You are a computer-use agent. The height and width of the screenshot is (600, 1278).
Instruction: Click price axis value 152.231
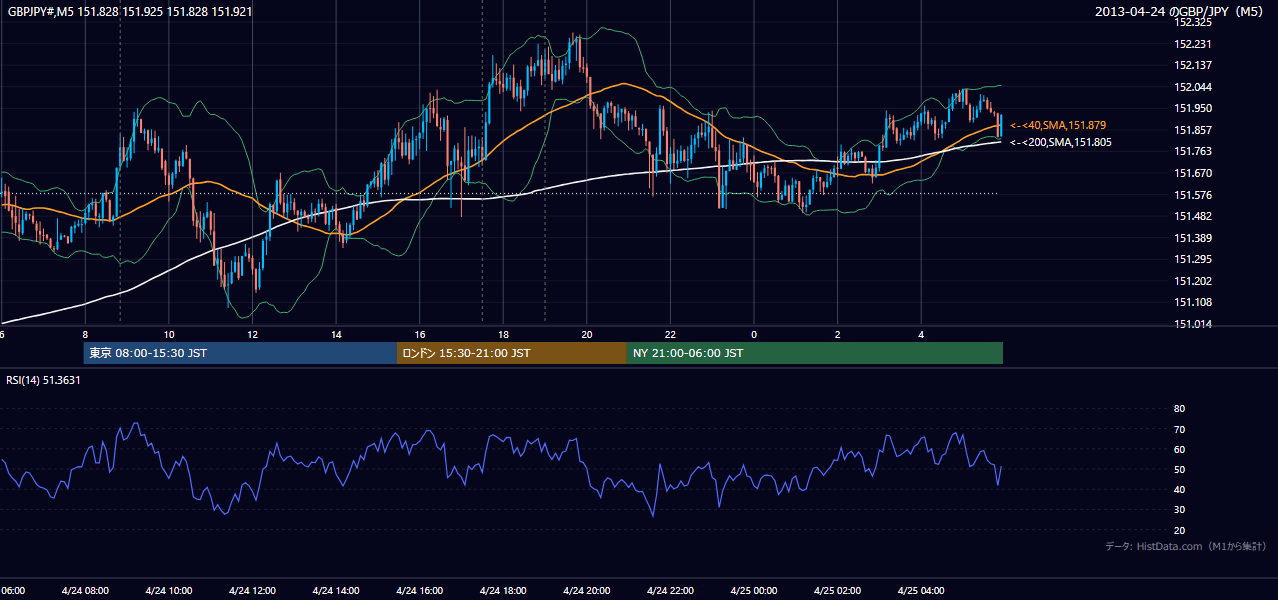click(1193, 44)
